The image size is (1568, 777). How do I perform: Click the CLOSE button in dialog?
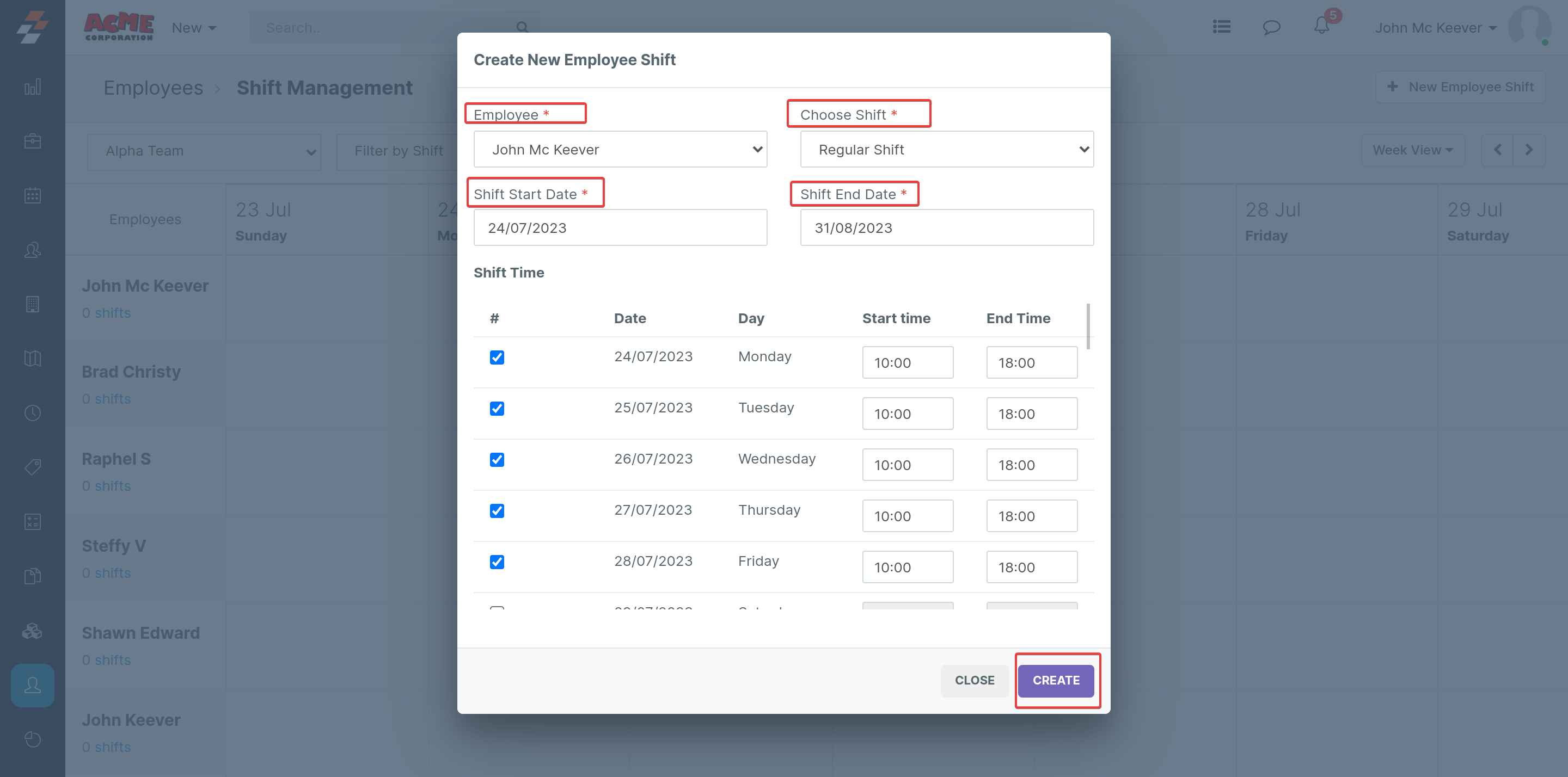[x=974, y=680]
